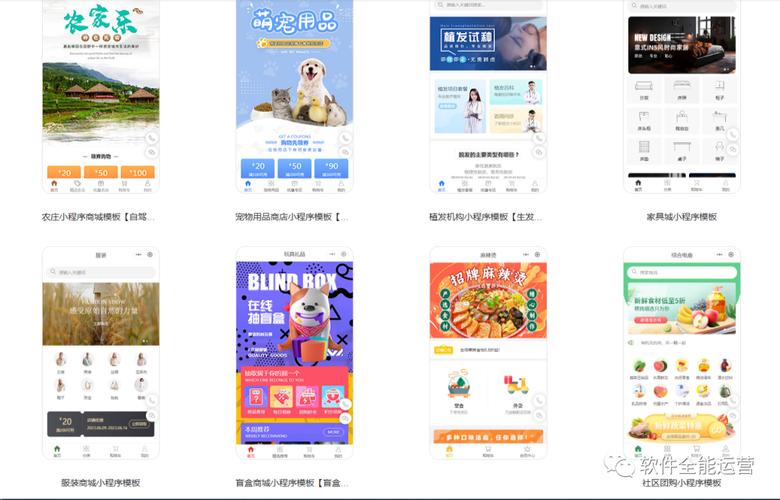Screen dimensions: 780x500
Task: Tap the profile icon in furniture template navbar
Action: tap(723, 182)
